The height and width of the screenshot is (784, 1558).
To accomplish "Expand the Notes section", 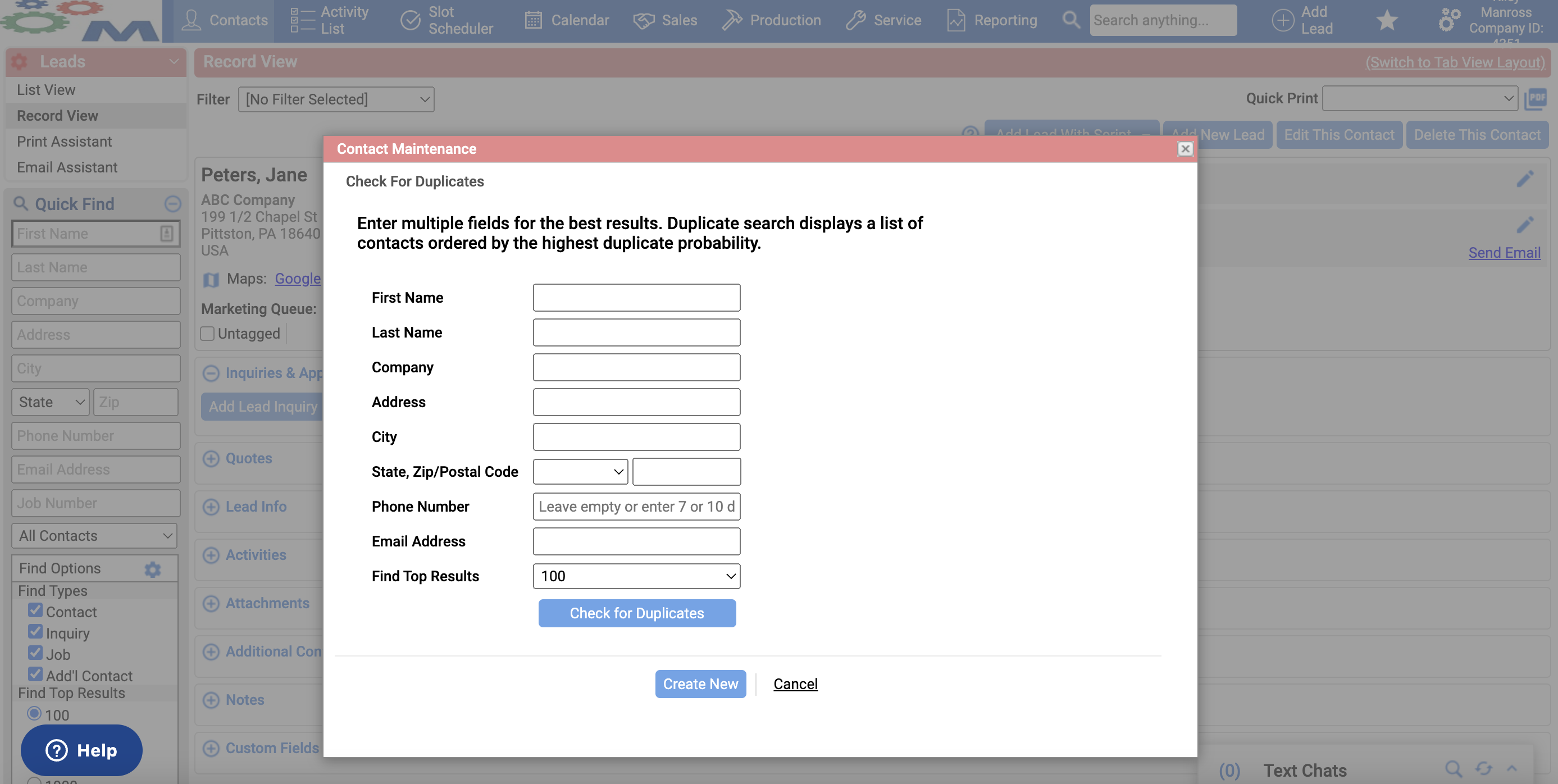I will 211,700.
